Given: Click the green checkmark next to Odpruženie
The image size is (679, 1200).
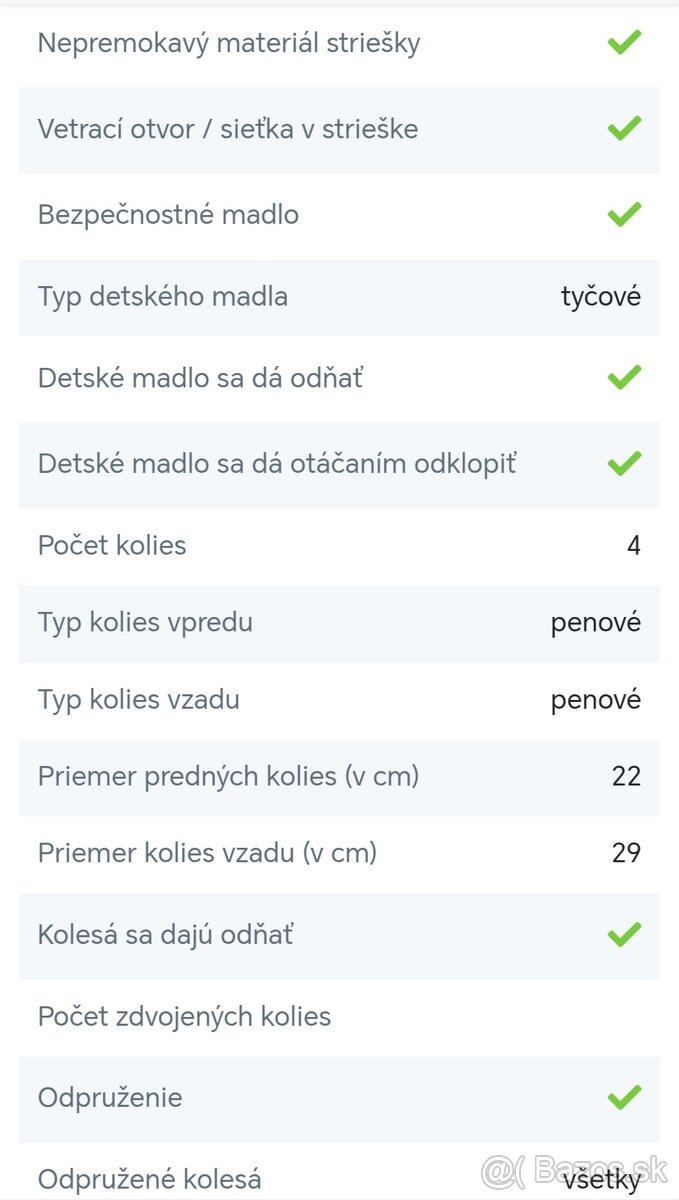Looking at the screenshot, I should (624, 1097).
